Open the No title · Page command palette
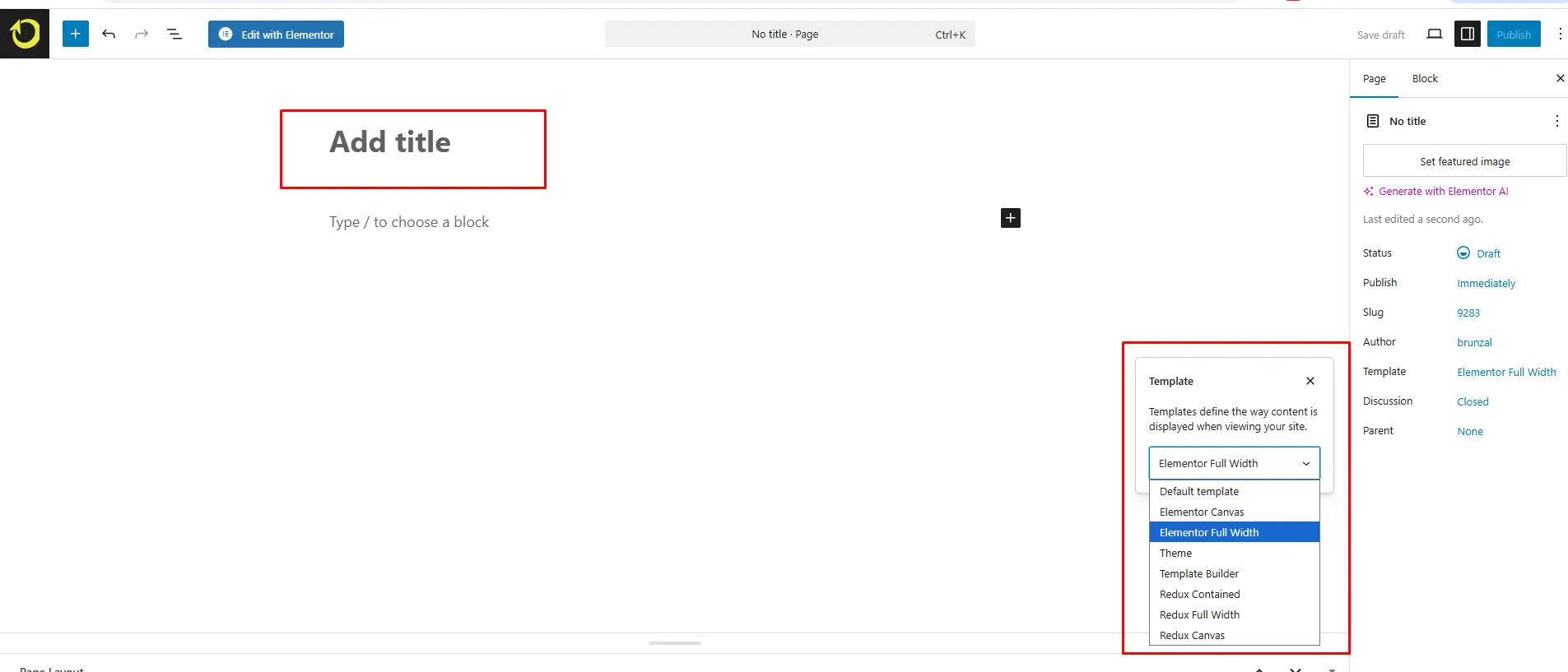 790,35
